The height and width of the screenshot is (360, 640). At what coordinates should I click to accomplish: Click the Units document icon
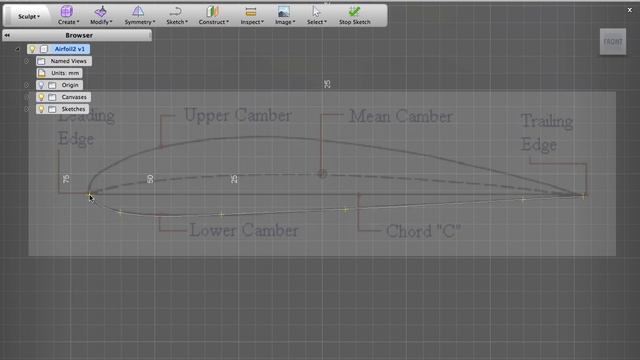pyautogui.click(x=42, y=73)
